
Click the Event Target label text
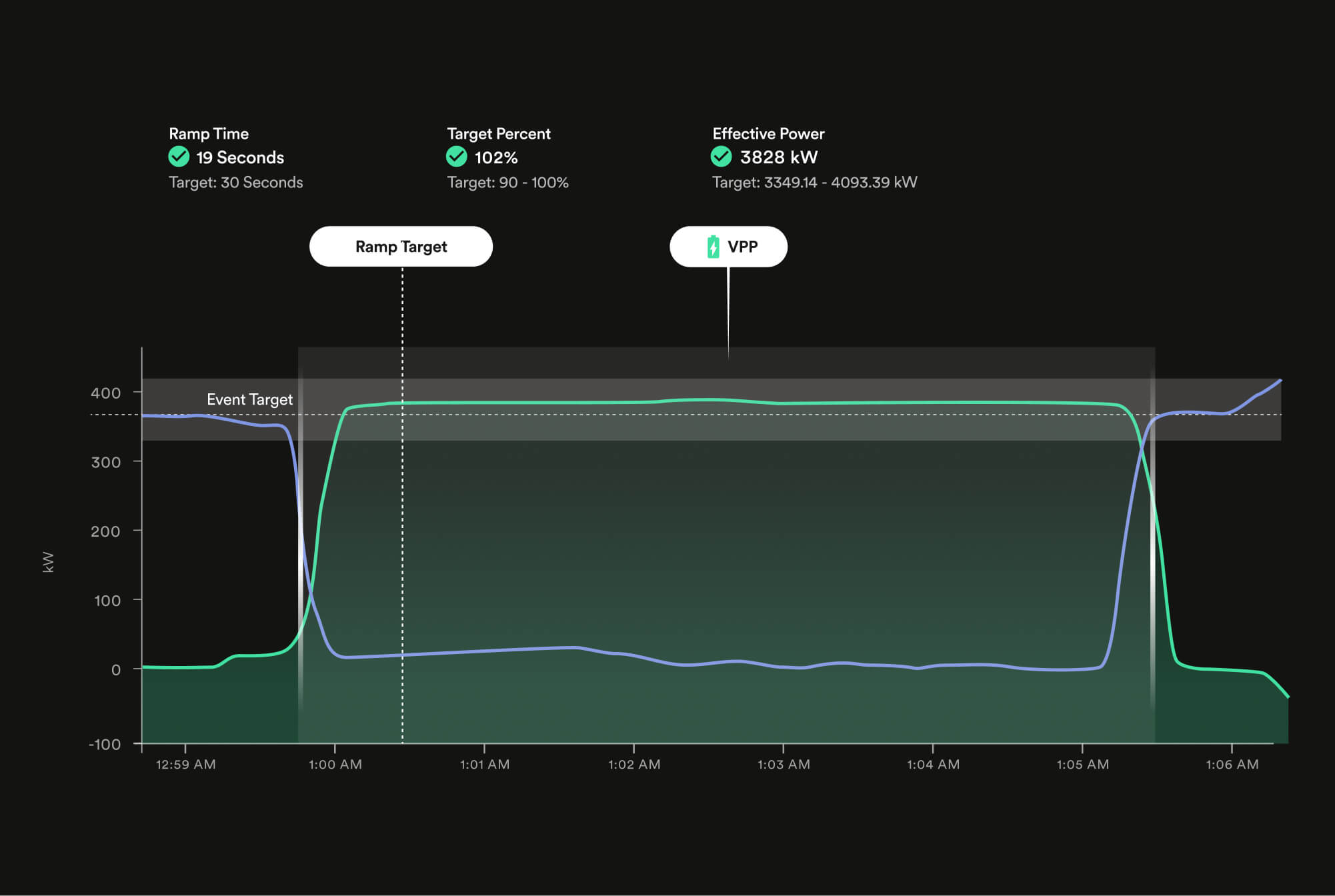pos(249,399)
